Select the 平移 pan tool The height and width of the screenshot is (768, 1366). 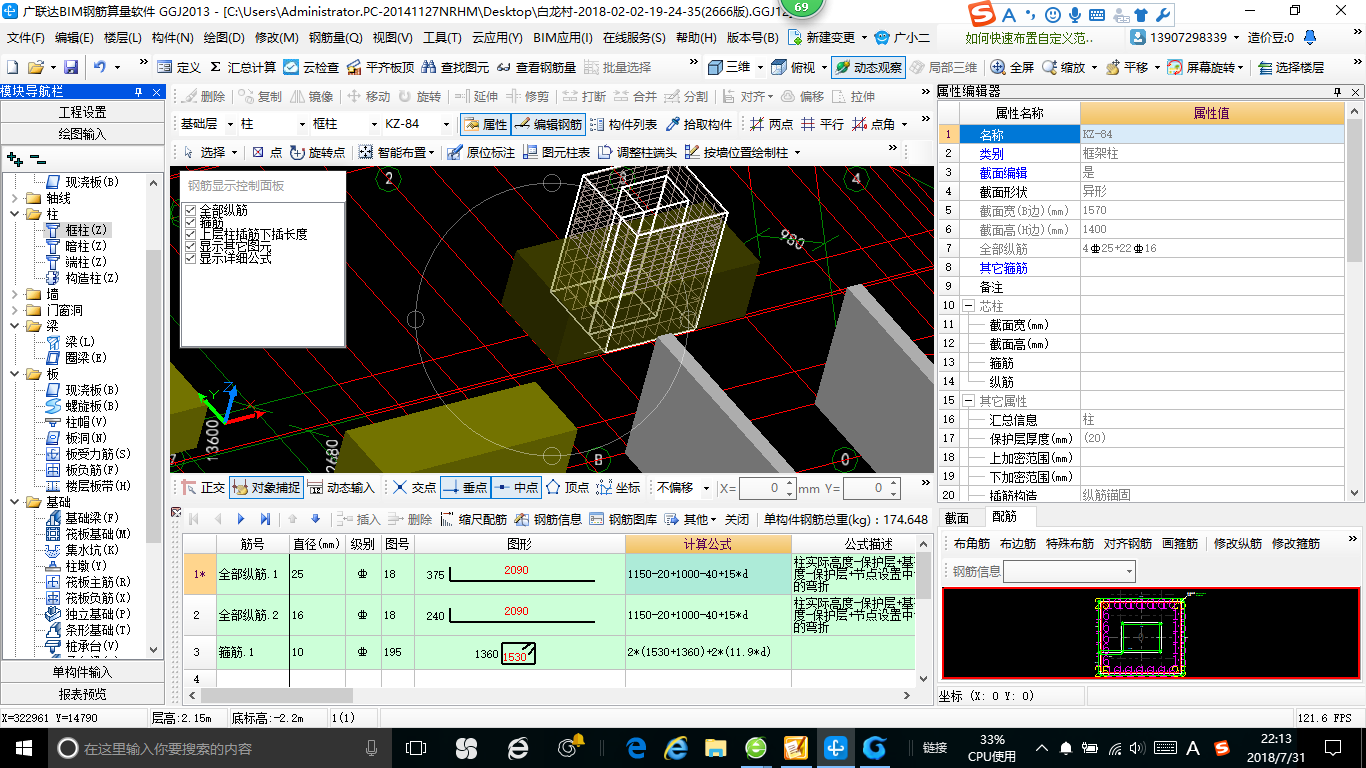pos(1126,67)
